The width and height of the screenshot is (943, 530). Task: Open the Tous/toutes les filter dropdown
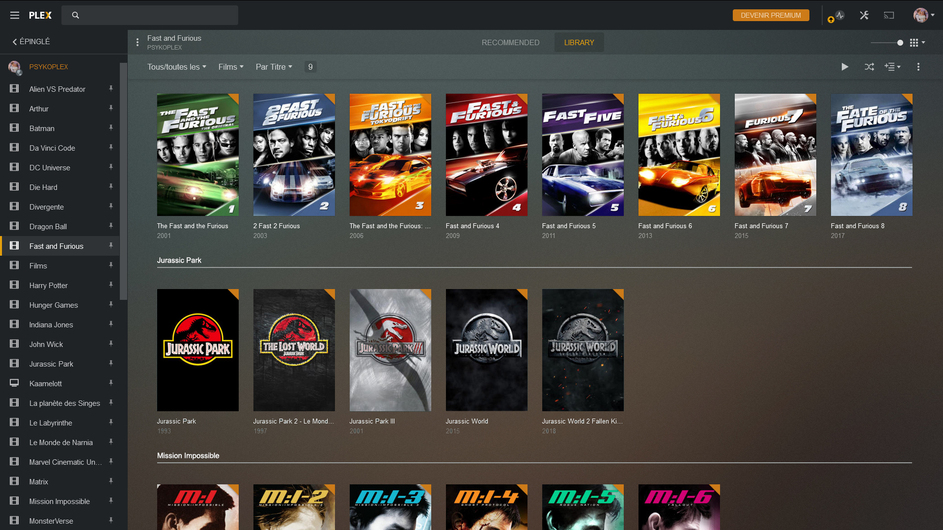tap(176, 67)
